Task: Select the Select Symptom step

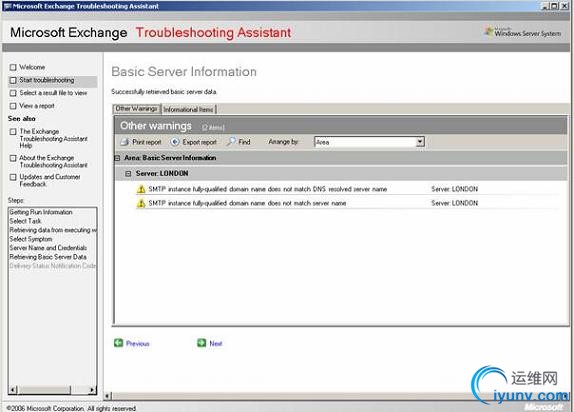Action: click(x=31, y=239)
